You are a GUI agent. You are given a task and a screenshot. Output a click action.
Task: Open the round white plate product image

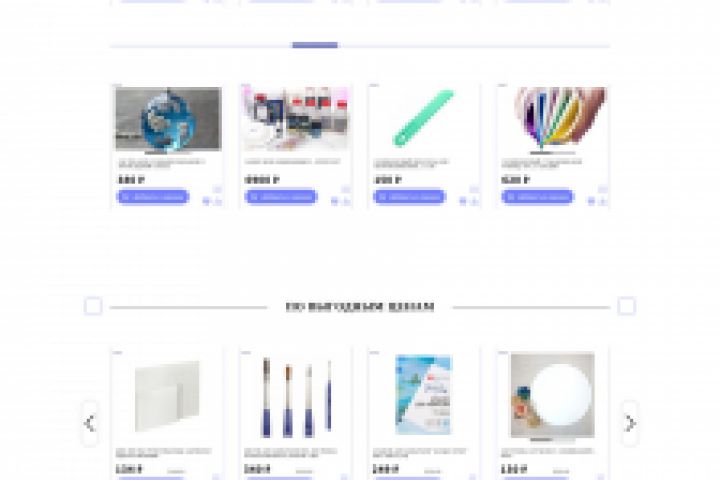(553, 396)
